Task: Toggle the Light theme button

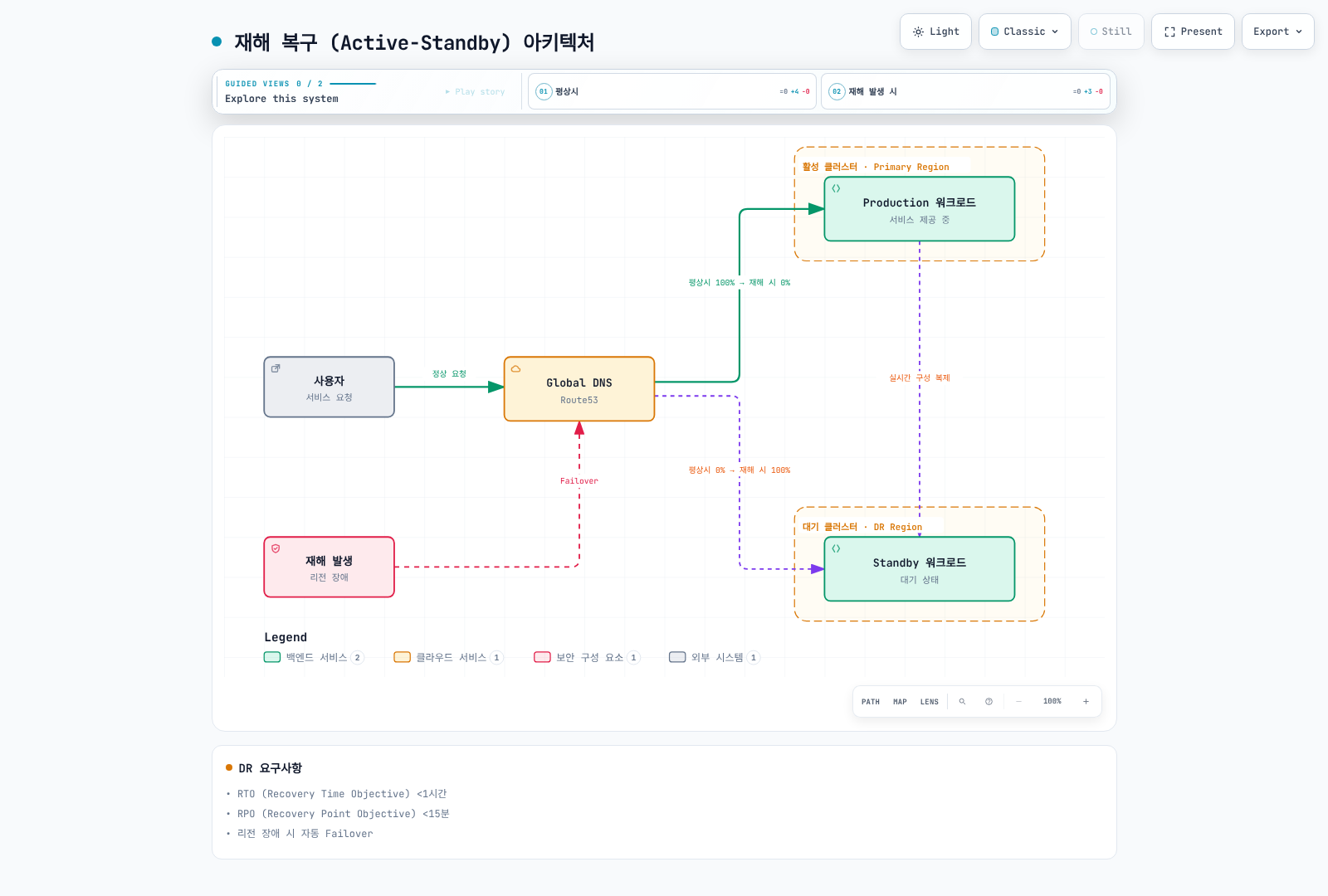Action: click(x=935, y=32)
